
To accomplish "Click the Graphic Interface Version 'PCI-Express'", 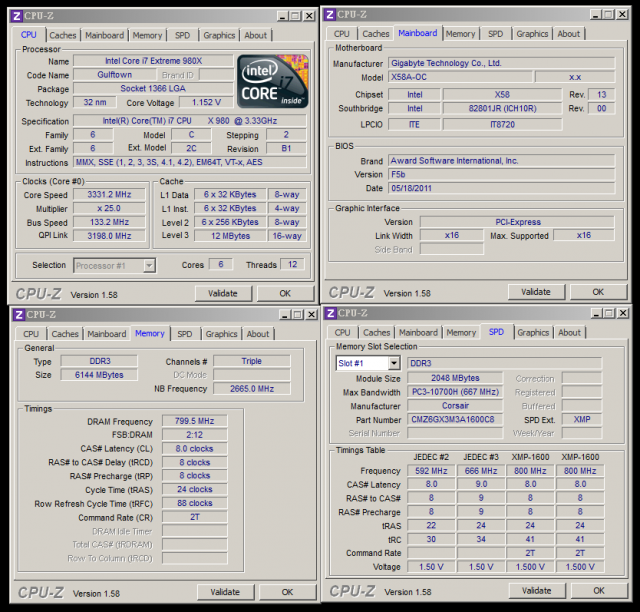I will (518, 222).
